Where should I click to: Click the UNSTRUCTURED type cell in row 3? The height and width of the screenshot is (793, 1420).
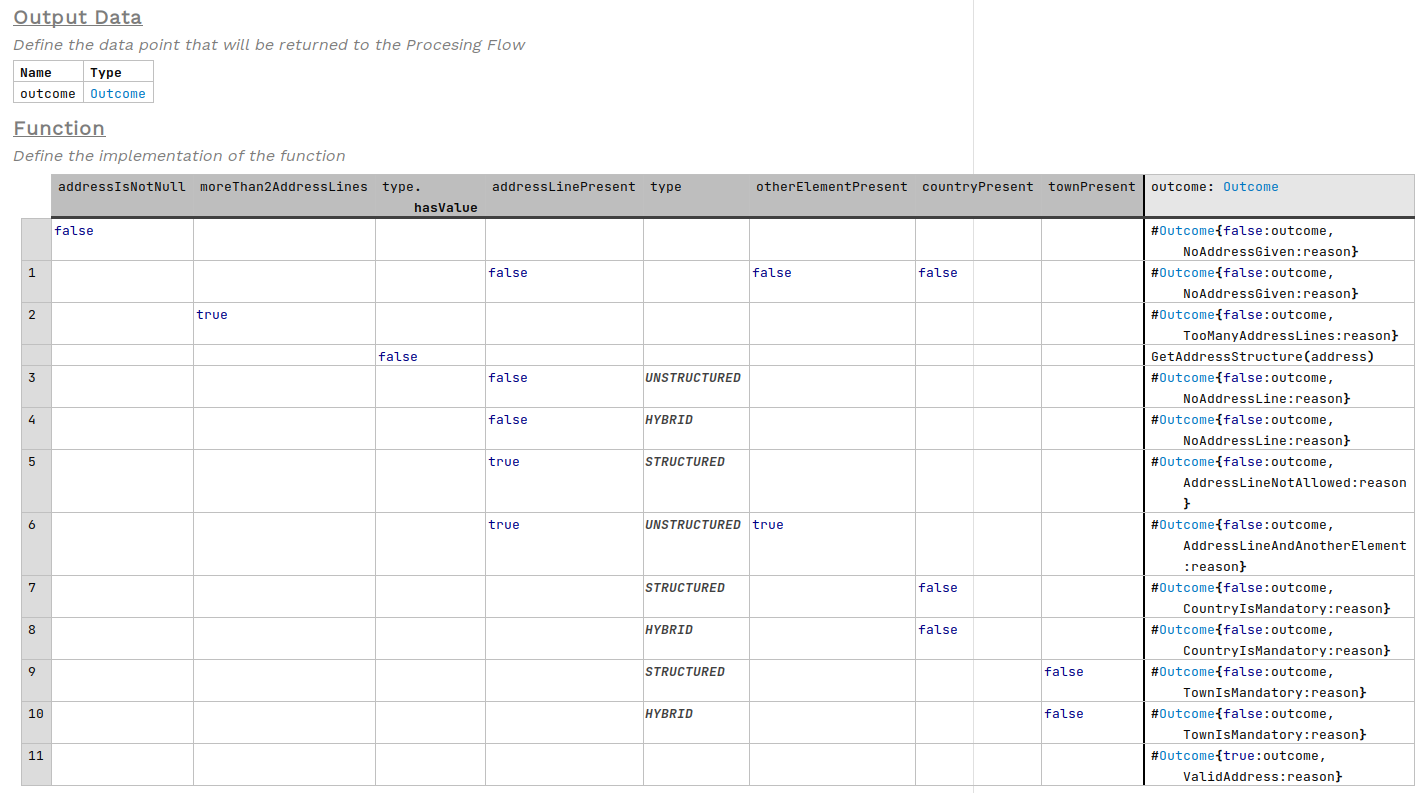point(693,377)
